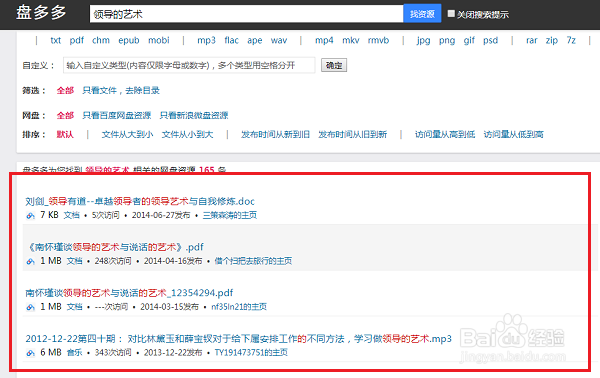Filter by rmvb file type
Viewport: 600px width, 378px height.
pos(378,40)
